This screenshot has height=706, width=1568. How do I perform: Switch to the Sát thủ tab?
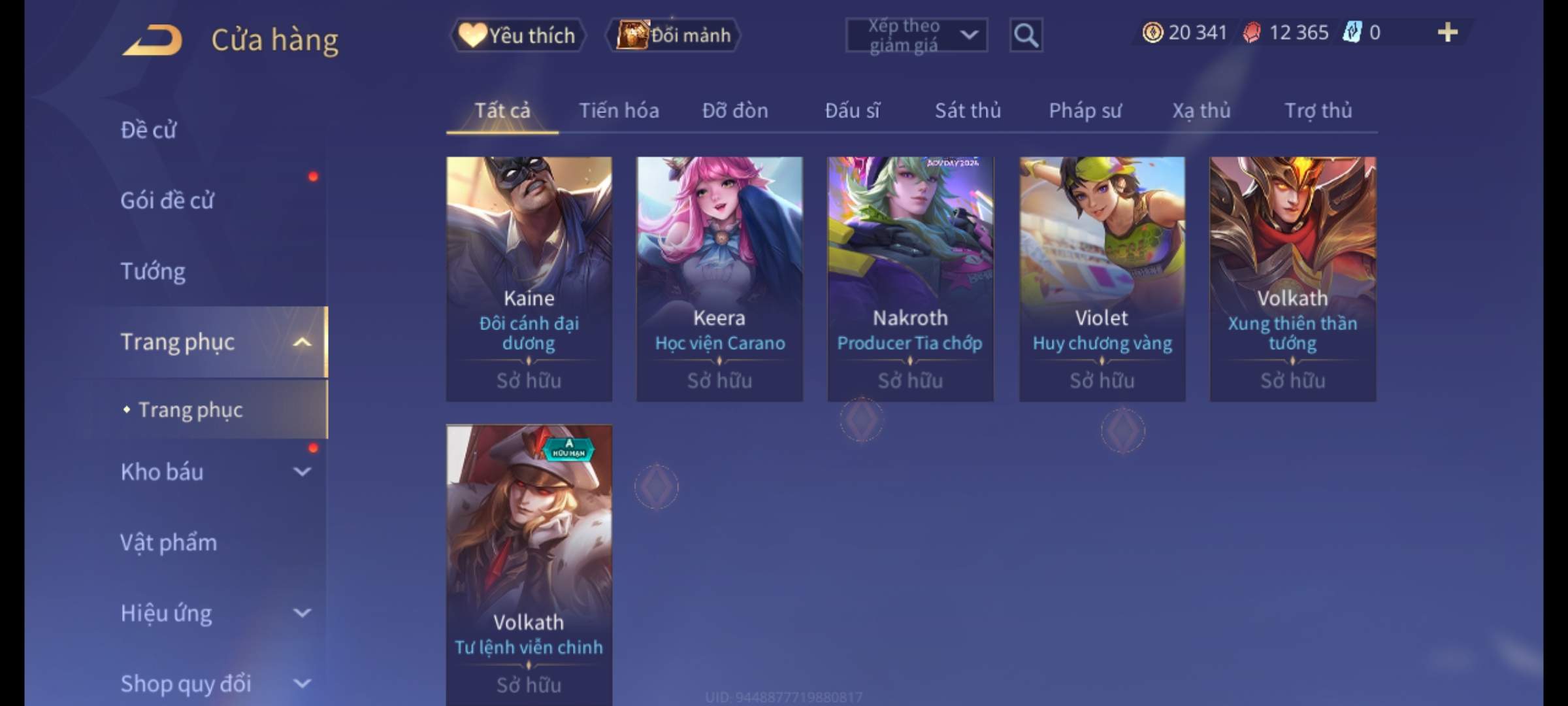point(968,110)
